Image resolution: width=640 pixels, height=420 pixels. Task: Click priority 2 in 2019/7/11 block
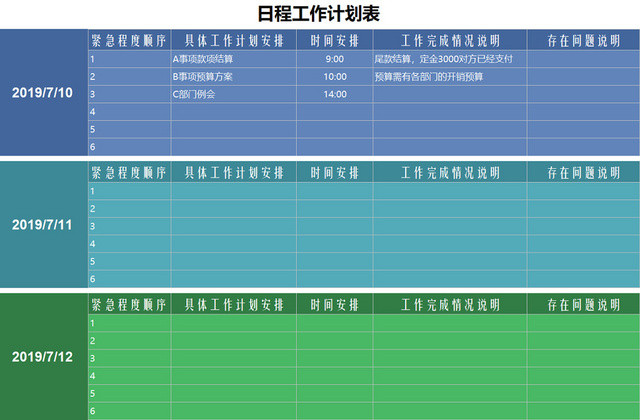tap(129, 209)
